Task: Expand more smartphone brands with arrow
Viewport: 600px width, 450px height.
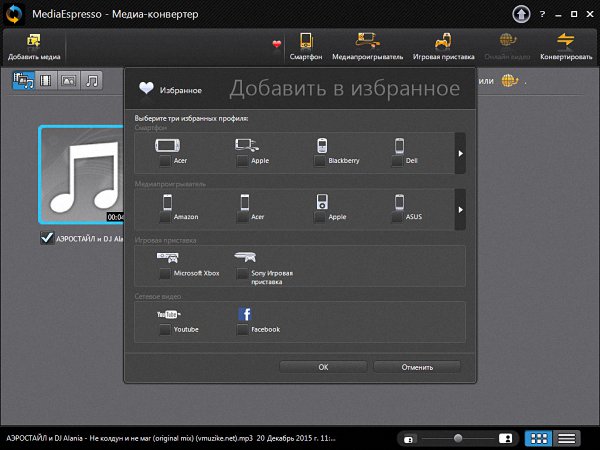Action: click(x=460, y=153)
